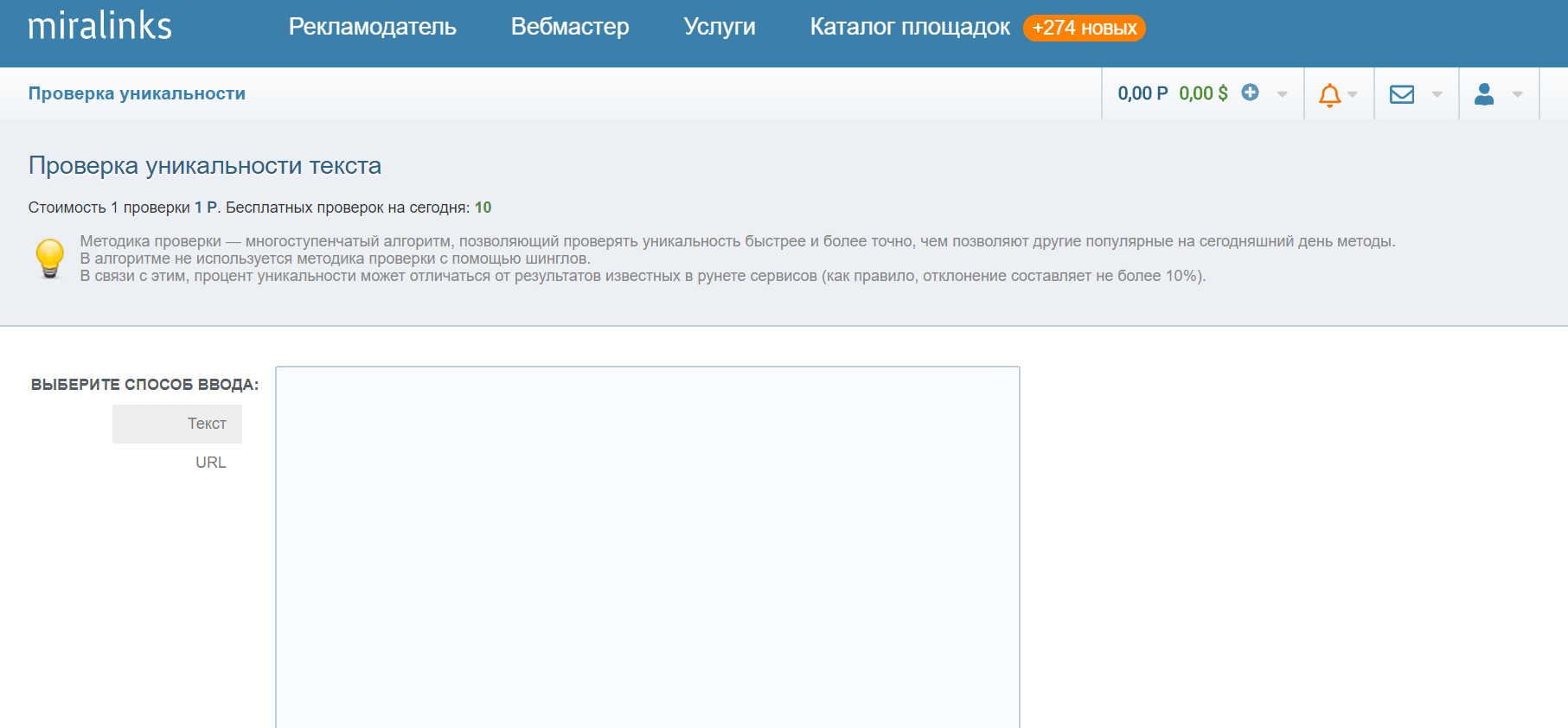Viewport: 1568px width, 728px height.
Task: Click inside the large text input area
Action: coord(647,545)
